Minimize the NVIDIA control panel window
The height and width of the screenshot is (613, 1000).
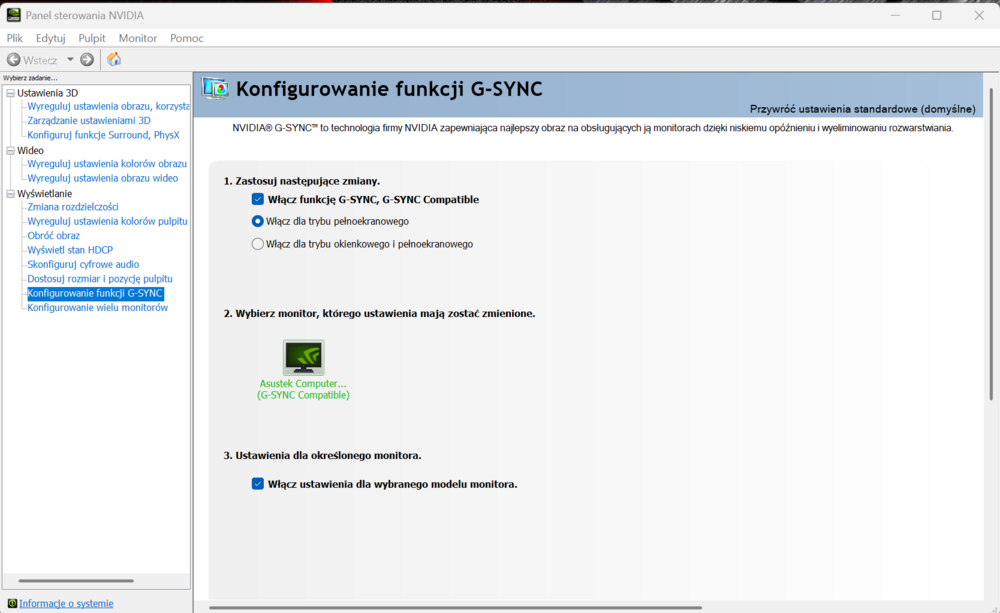(x=895, y=15)
